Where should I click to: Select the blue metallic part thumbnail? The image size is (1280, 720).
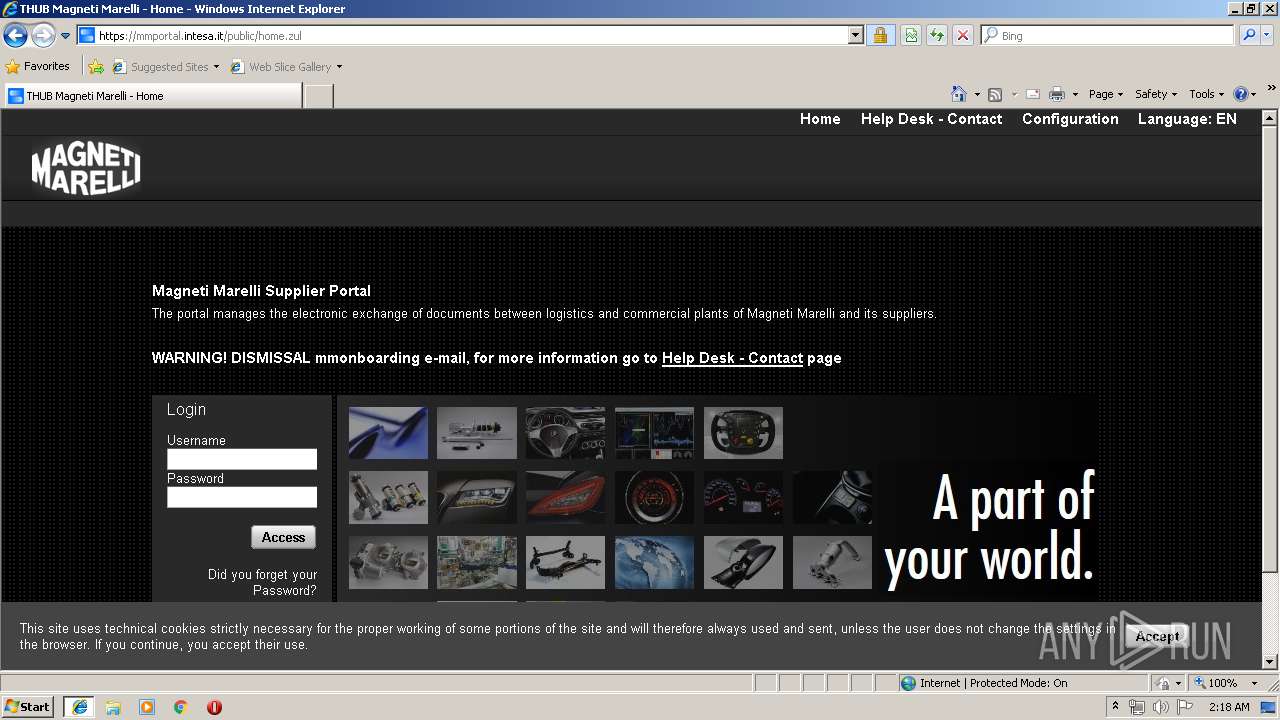(388, 433)
